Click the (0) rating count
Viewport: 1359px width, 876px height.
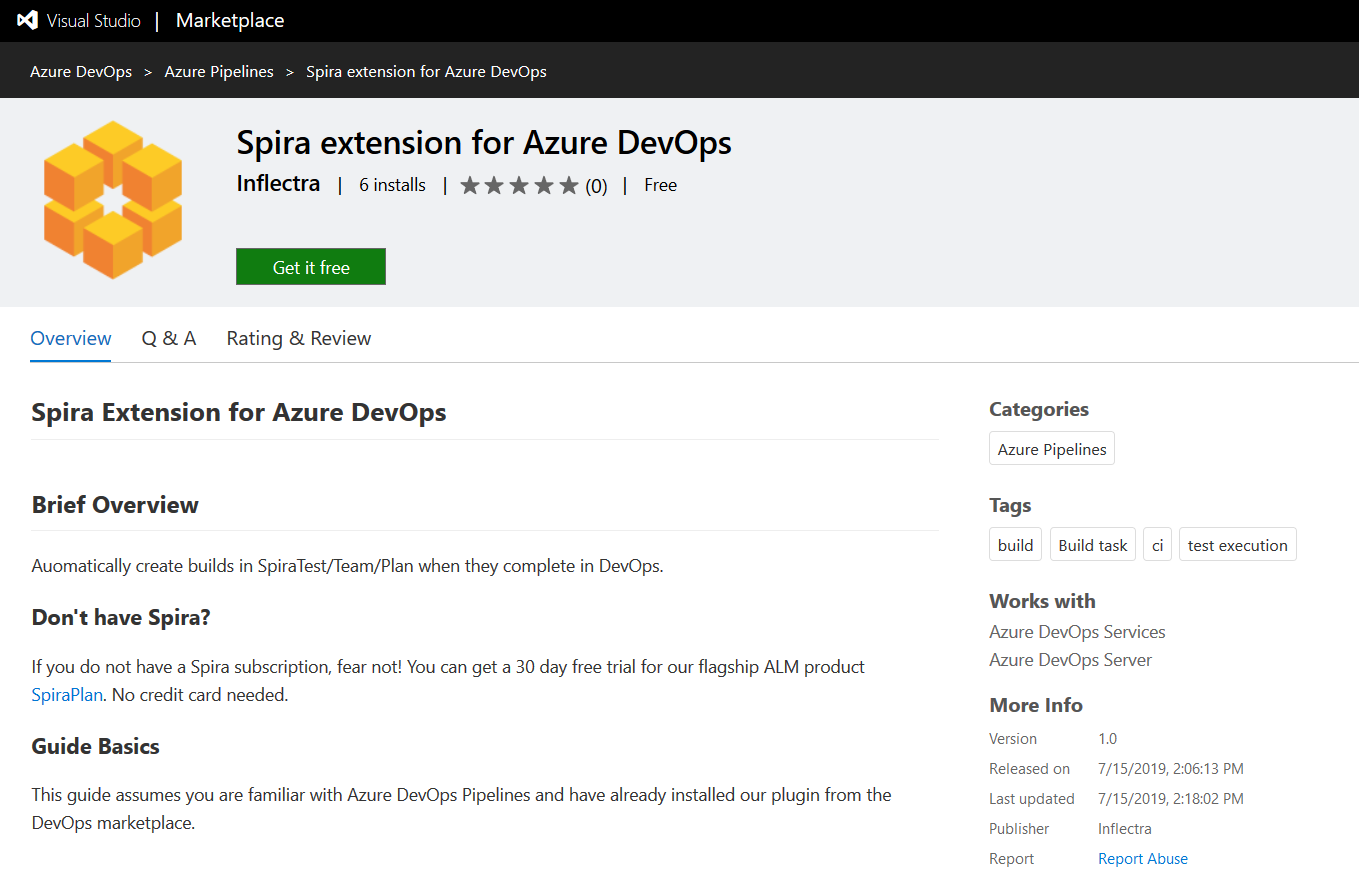596,186
